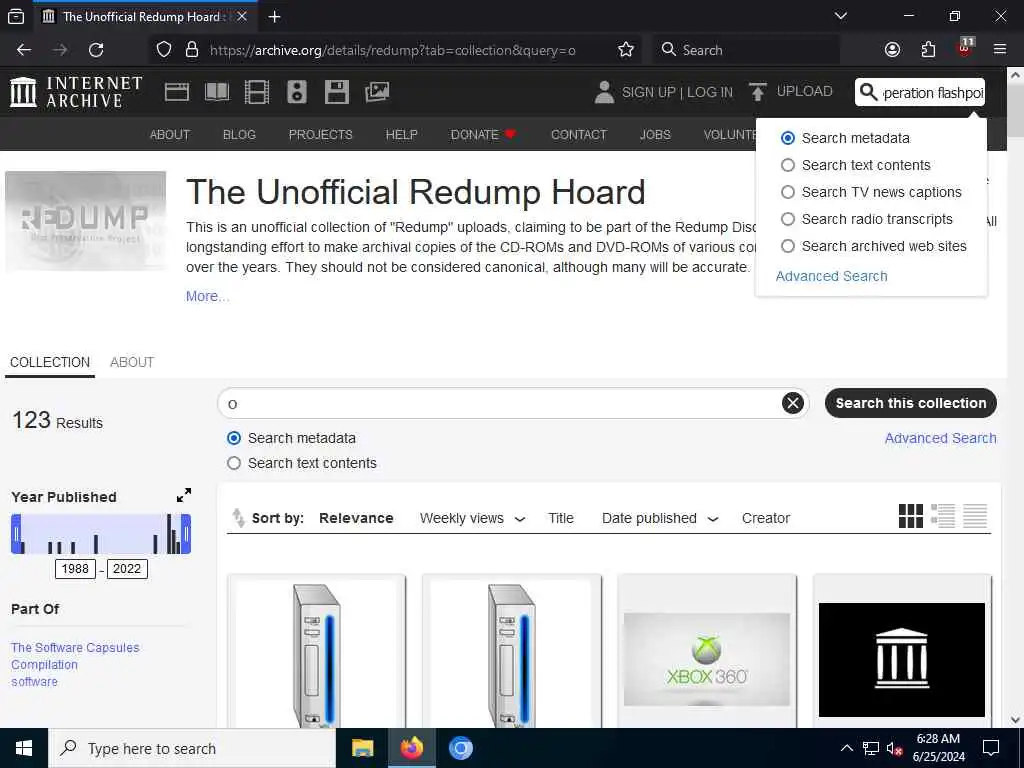Click Search this collection button
This screenshot has height=768, width=1024.
pos(911,403)
